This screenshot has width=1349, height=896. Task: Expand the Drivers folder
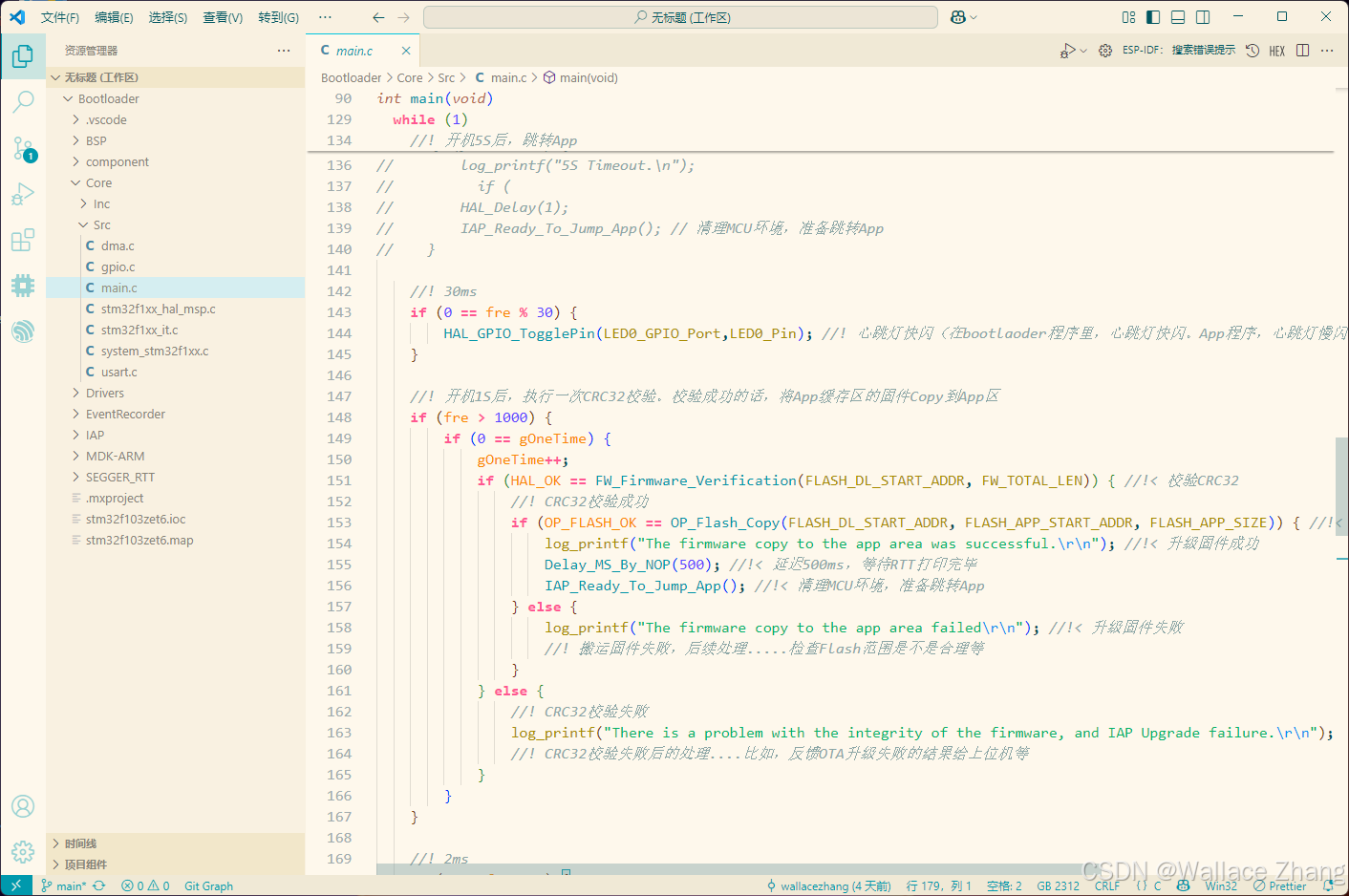[105, 394]
